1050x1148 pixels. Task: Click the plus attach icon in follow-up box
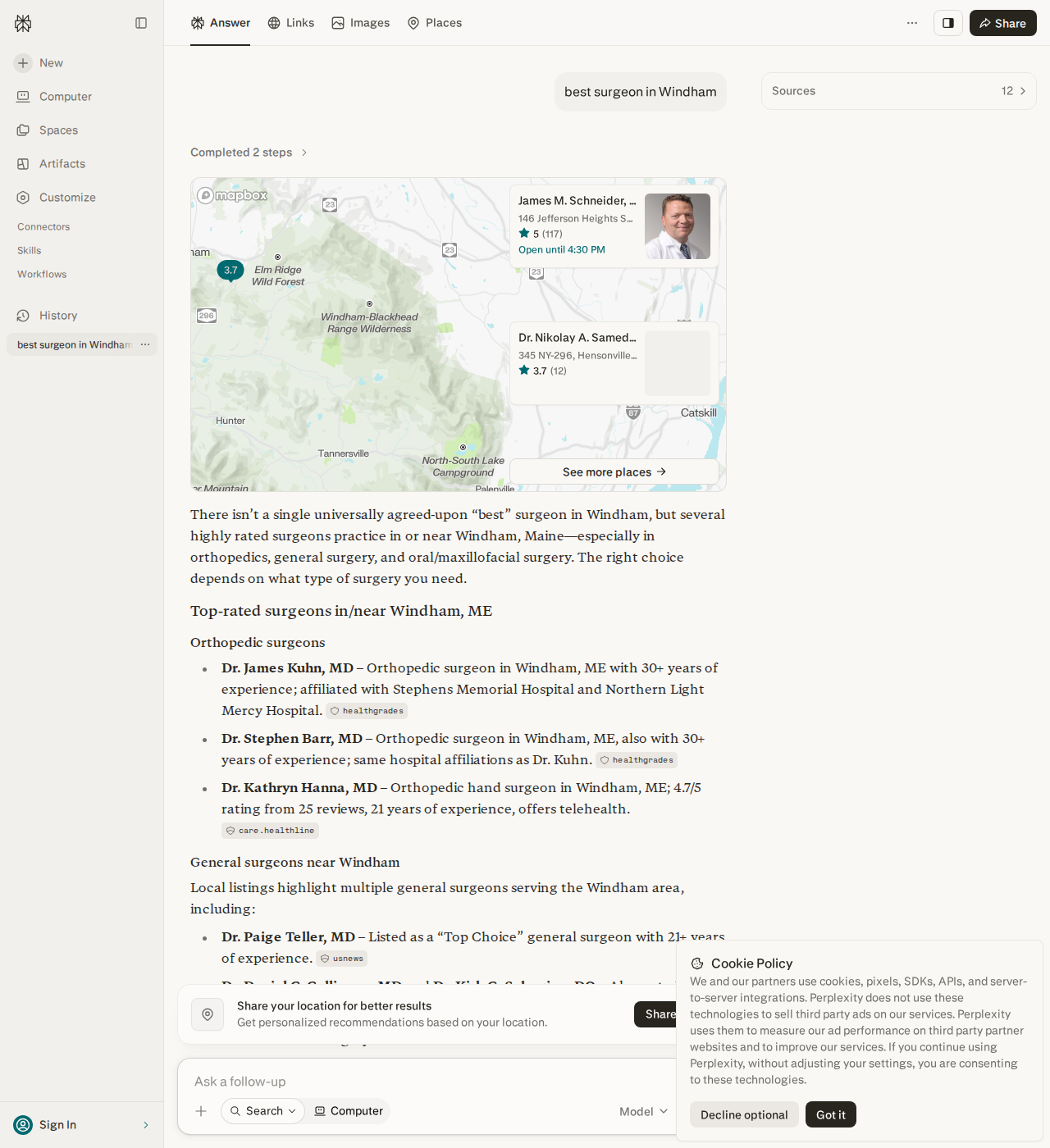click(201, 1111)
